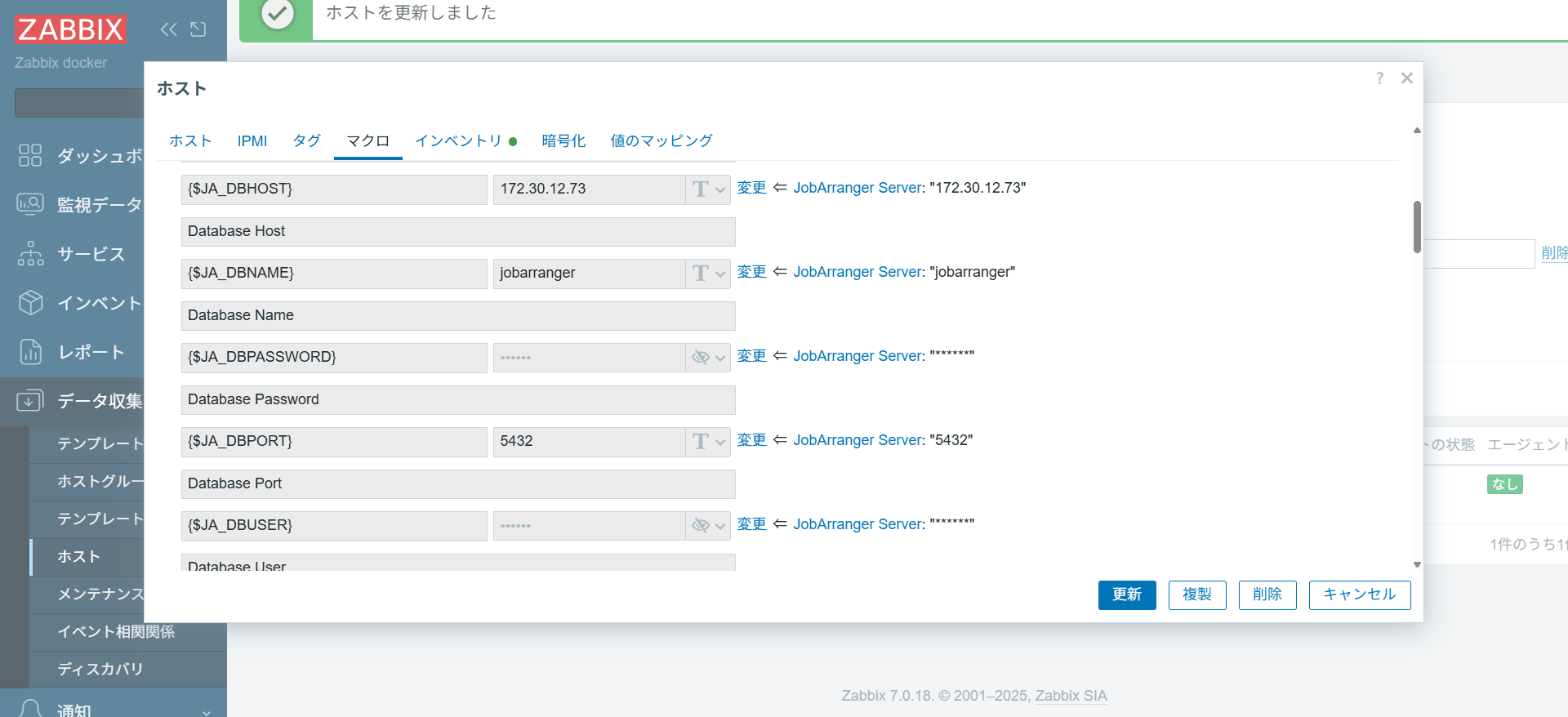Collapse the sidebar with double-chevron icon
The width and height of the screenshot is (1568, 717).
169,29
